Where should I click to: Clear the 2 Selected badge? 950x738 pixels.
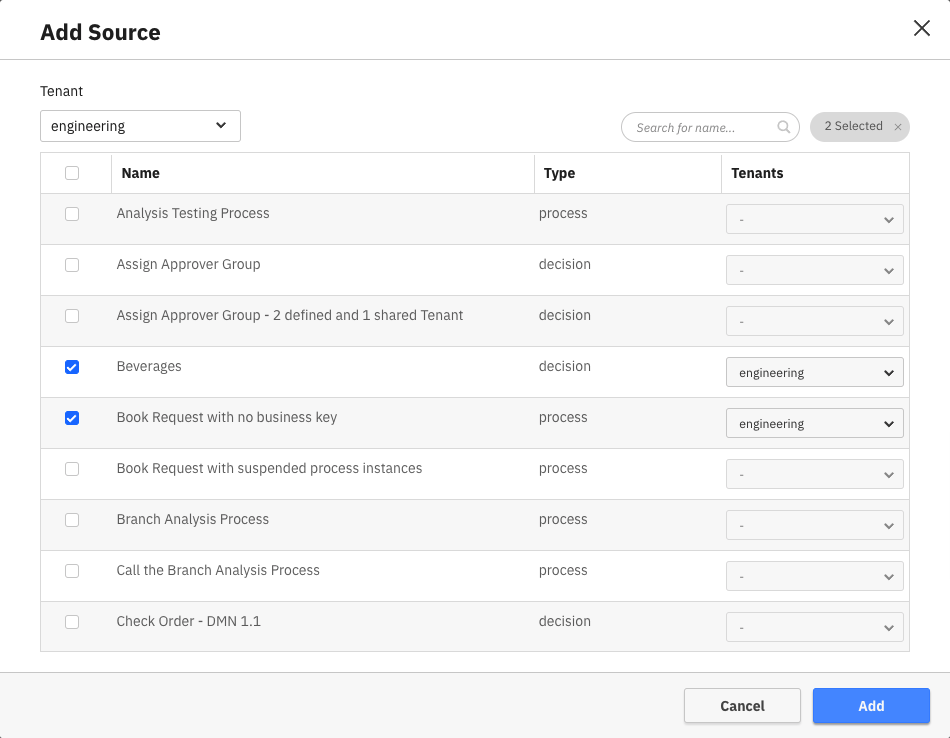[897, 127]
